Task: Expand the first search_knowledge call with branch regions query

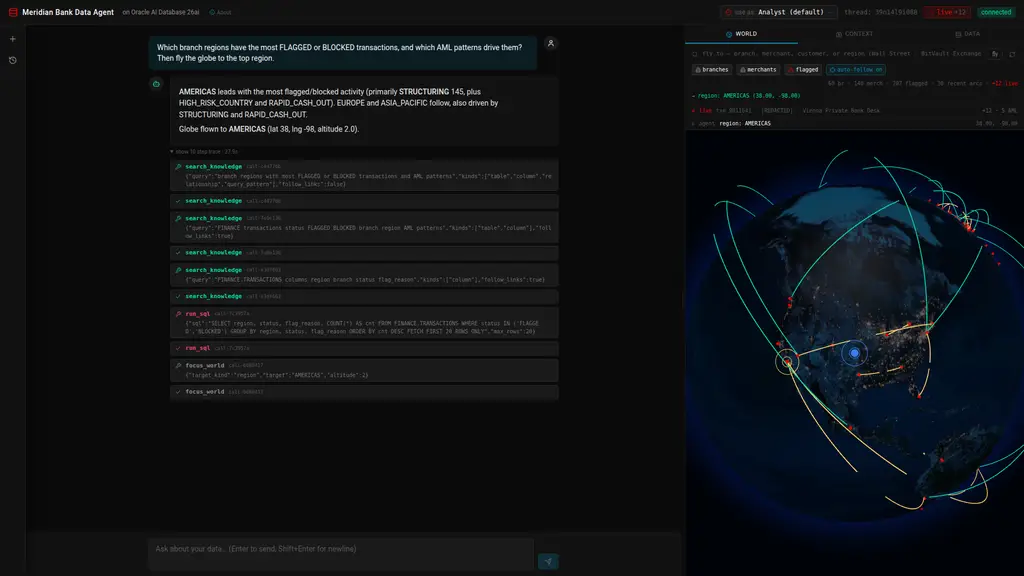Action: pyautogui.click(x=364, y=176)
